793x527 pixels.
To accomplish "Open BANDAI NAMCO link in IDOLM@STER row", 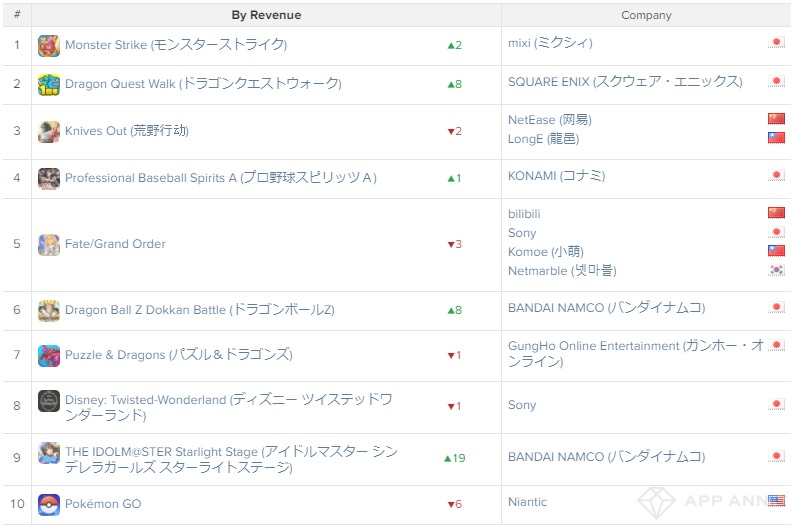I will click(x=606, y=457).
